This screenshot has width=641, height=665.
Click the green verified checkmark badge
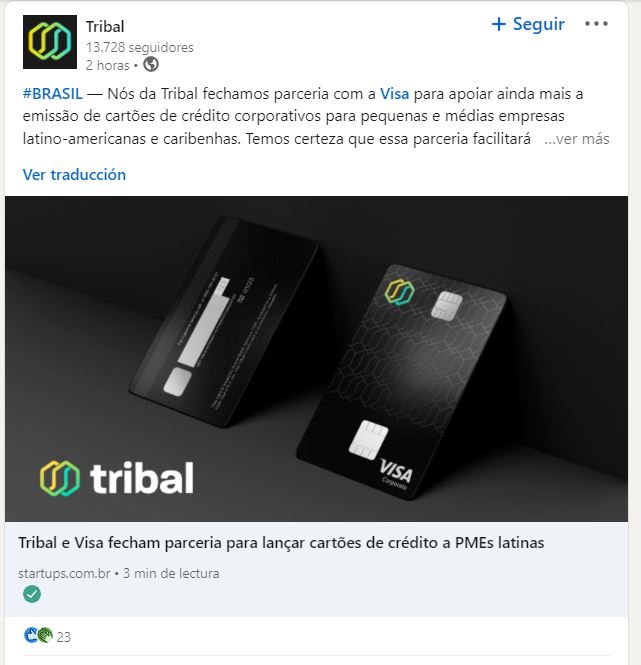tap(32, 594)
